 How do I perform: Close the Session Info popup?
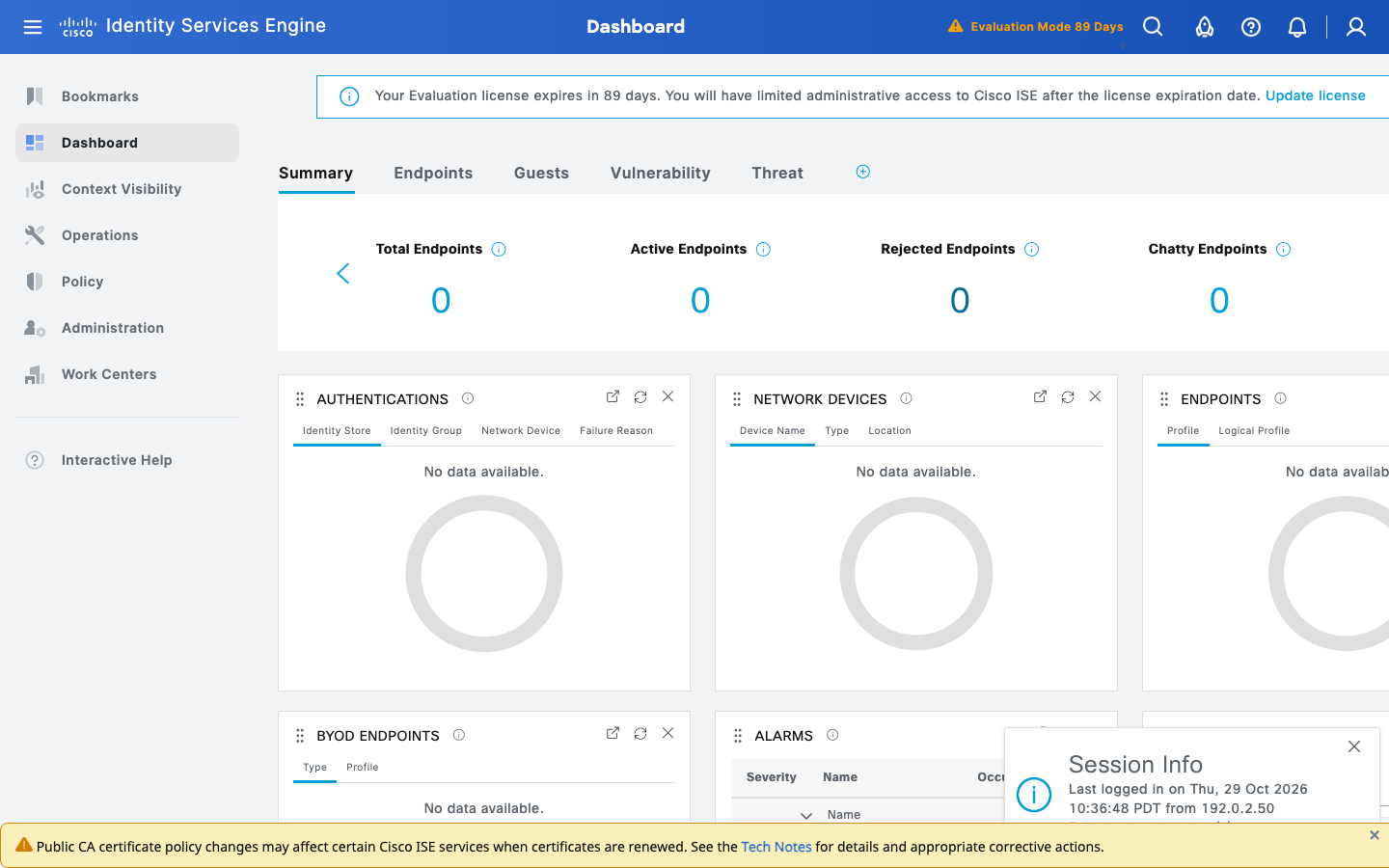[1354, 746]
